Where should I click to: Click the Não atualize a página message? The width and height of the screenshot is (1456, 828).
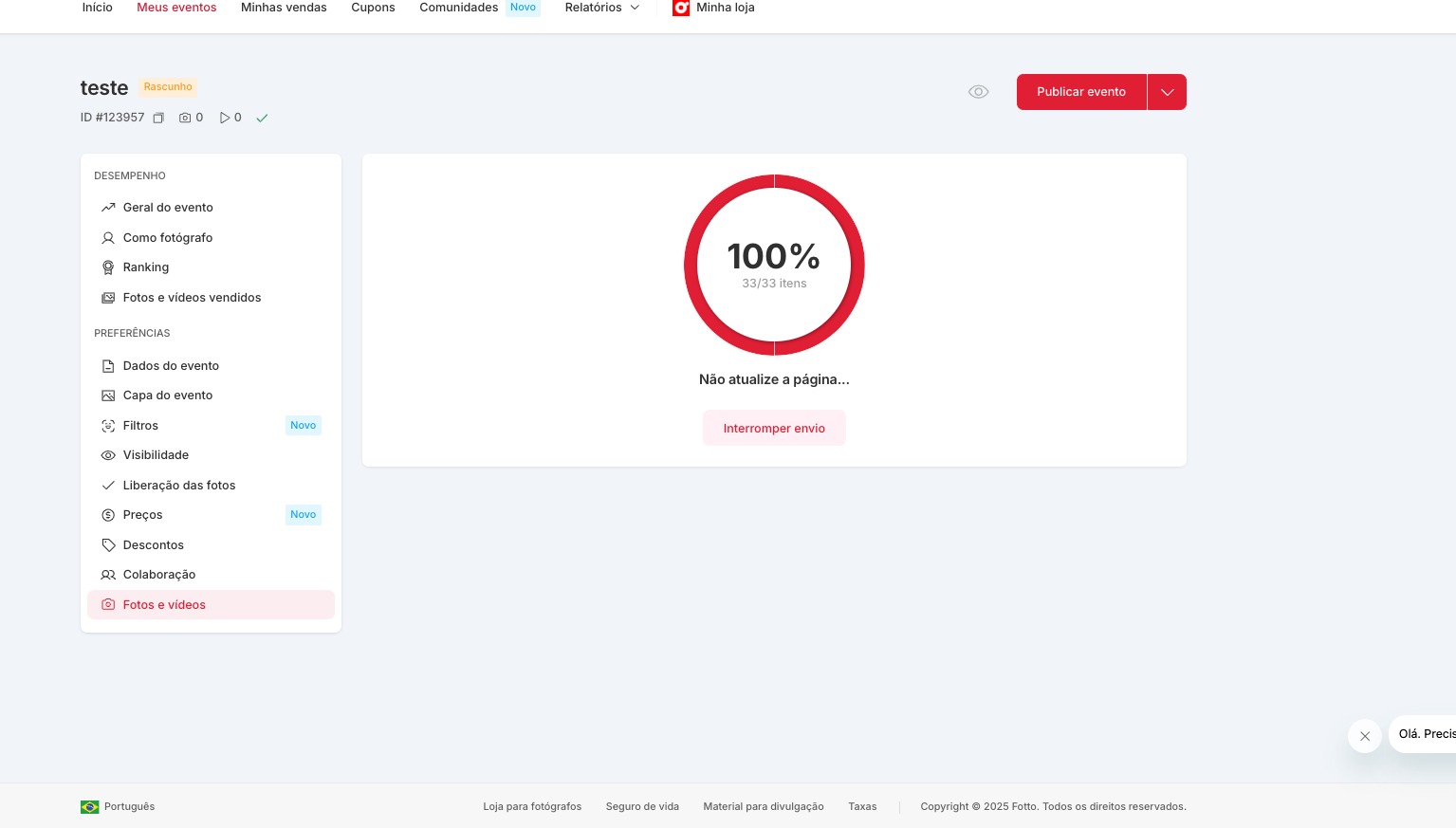(774, 379)
